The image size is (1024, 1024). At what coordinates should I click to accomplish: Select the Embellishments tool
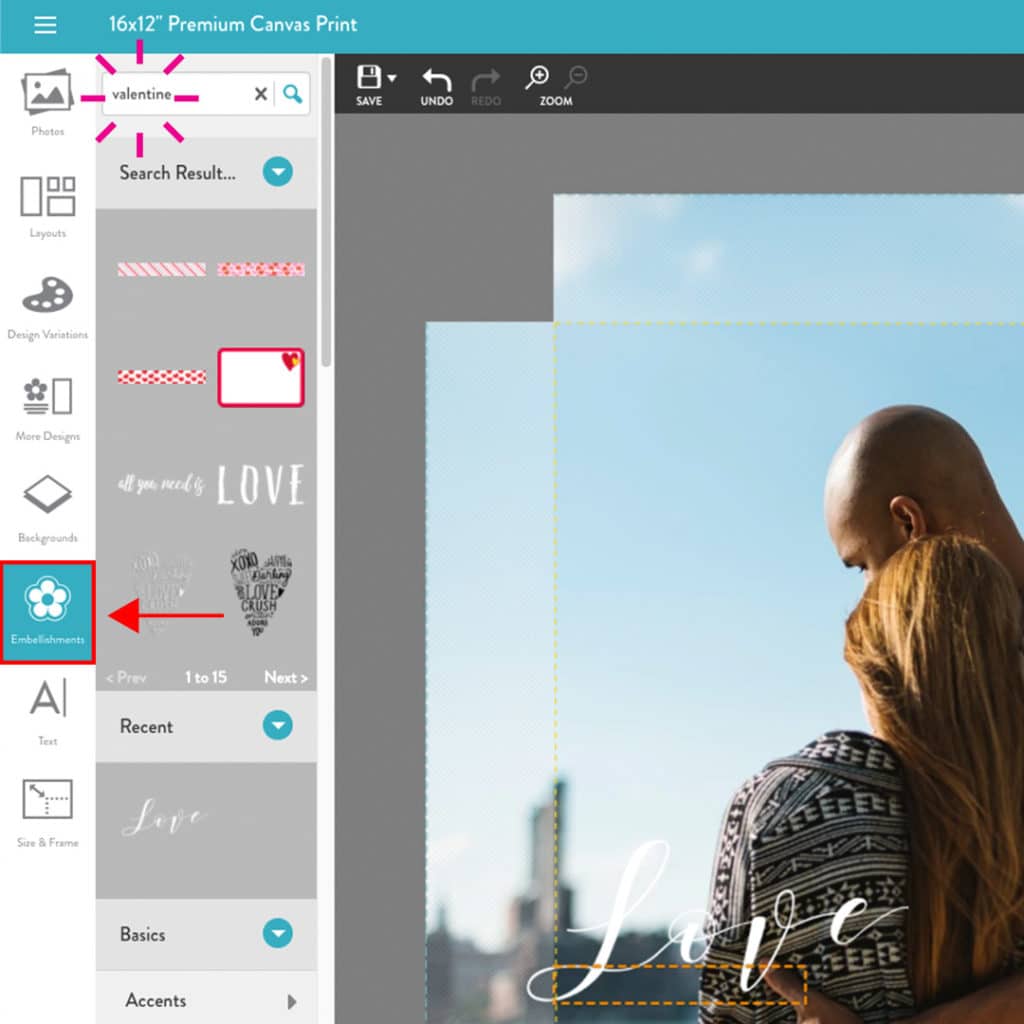48,611
